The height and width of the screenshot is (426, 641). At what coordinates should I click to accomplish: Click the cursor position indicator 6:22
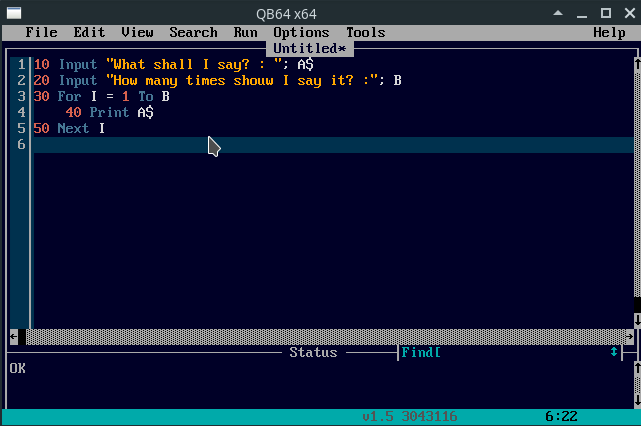[561, 416]
